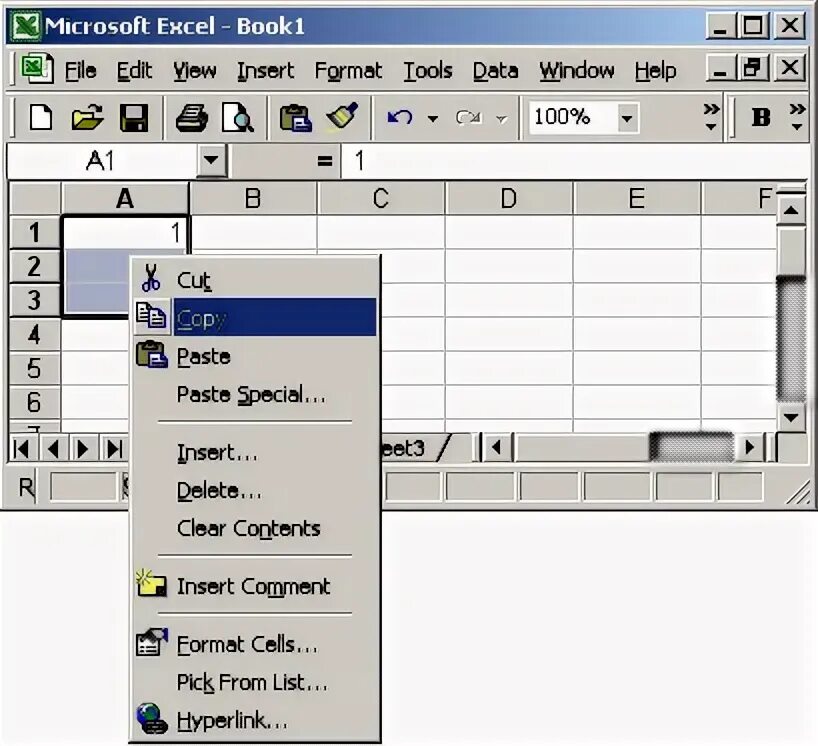Viewport: 818px width, 746px height.
Task: Click the equals Edit Formula button
Action: pos(324,161)
